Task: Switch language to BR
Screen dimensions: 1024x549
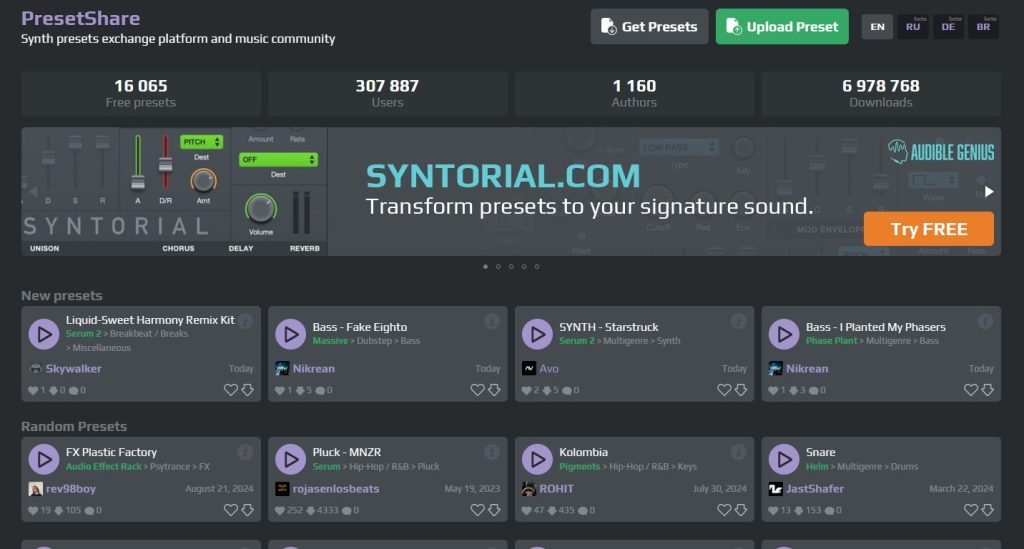Action: [983, 27]
